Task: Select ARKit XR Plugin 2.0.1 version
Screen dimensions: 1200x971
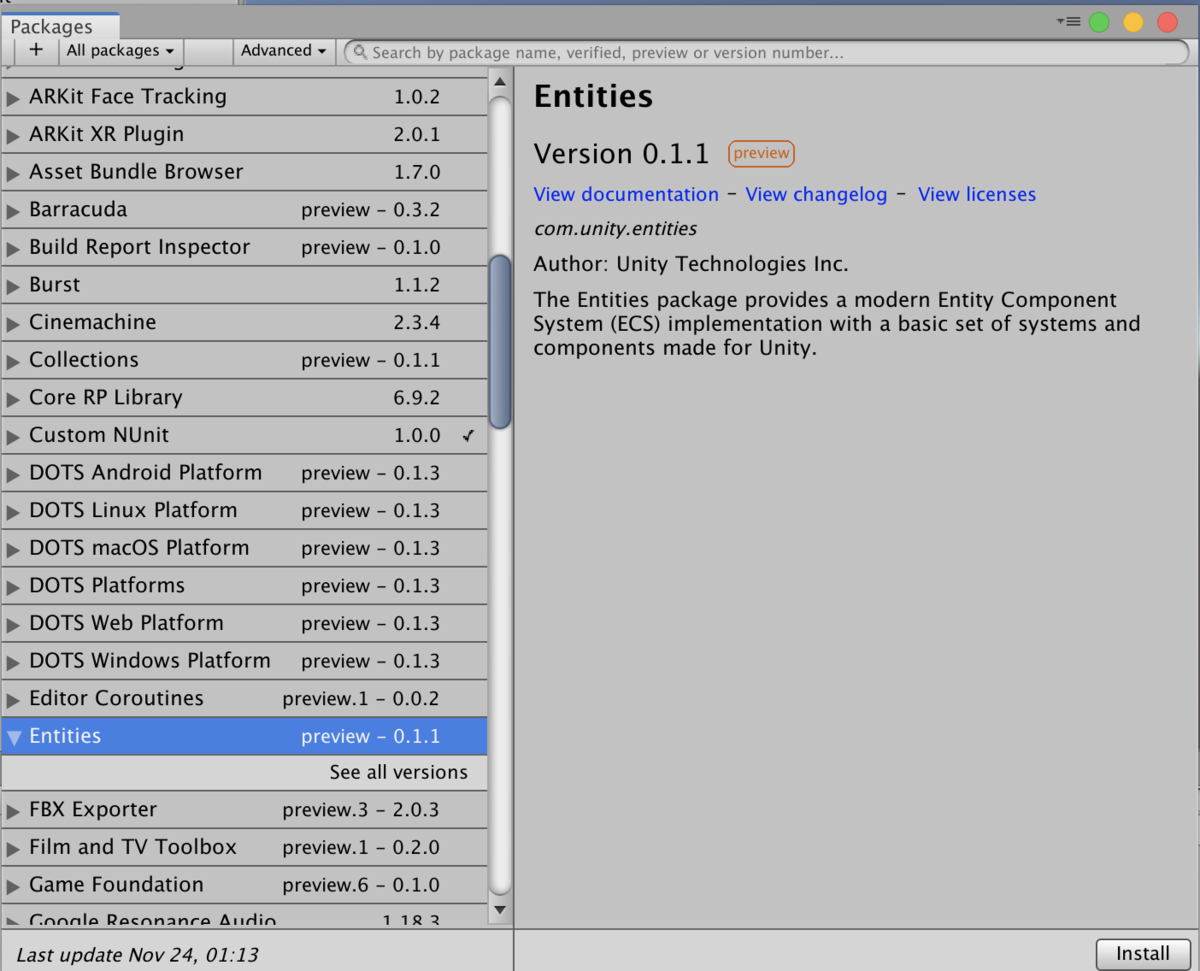Action: click(x=416, y=135)
